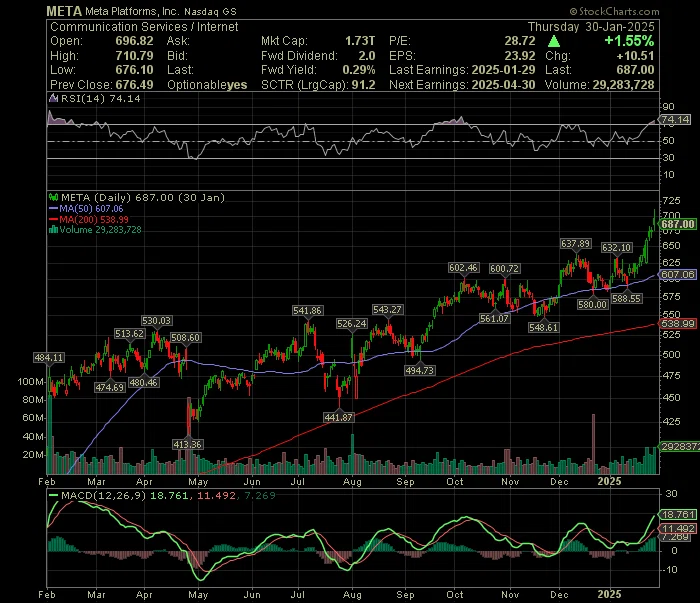Click the Communication Services / Internet sector text
This screenshot has height=603, width=700.
144,27
